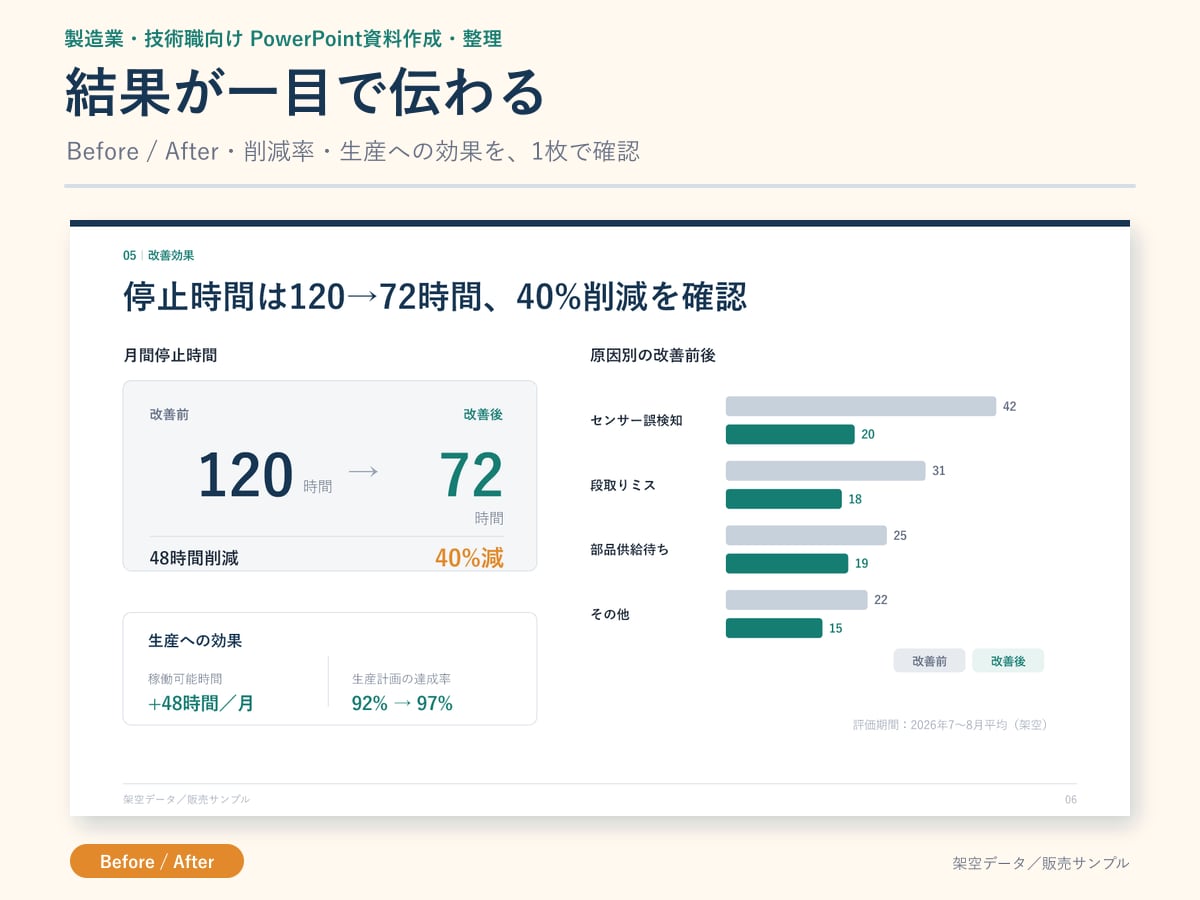Click the gray 段取りミス bar valued 31
Viewport: 1200px width, 900px height.
[x=825, y=471]
